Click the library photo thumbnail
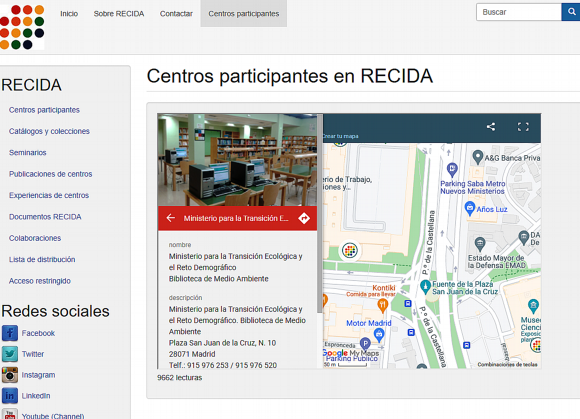 pyautogui.click(x=237, y=160)
